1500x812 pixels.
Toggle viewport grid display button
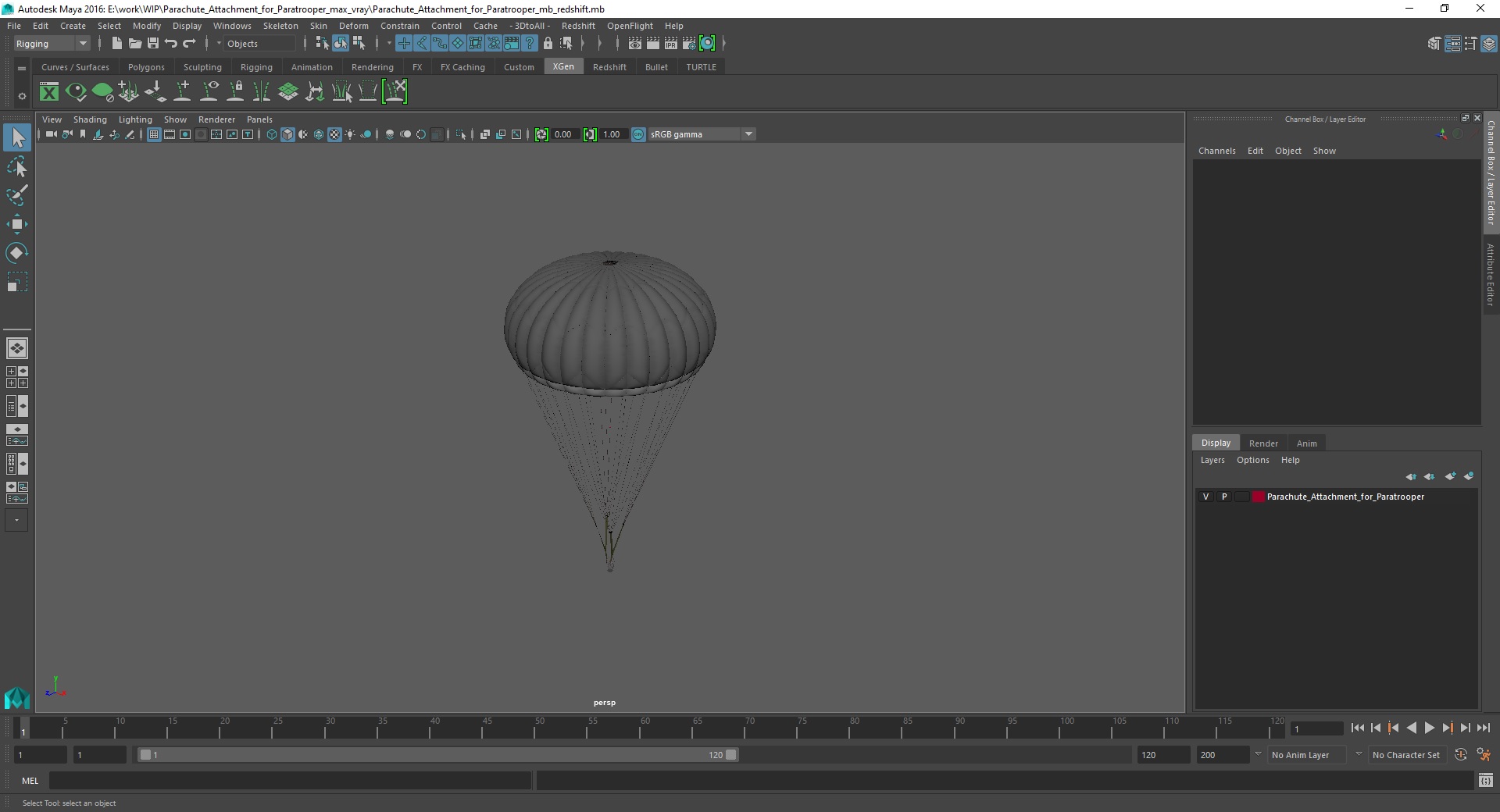154,134
